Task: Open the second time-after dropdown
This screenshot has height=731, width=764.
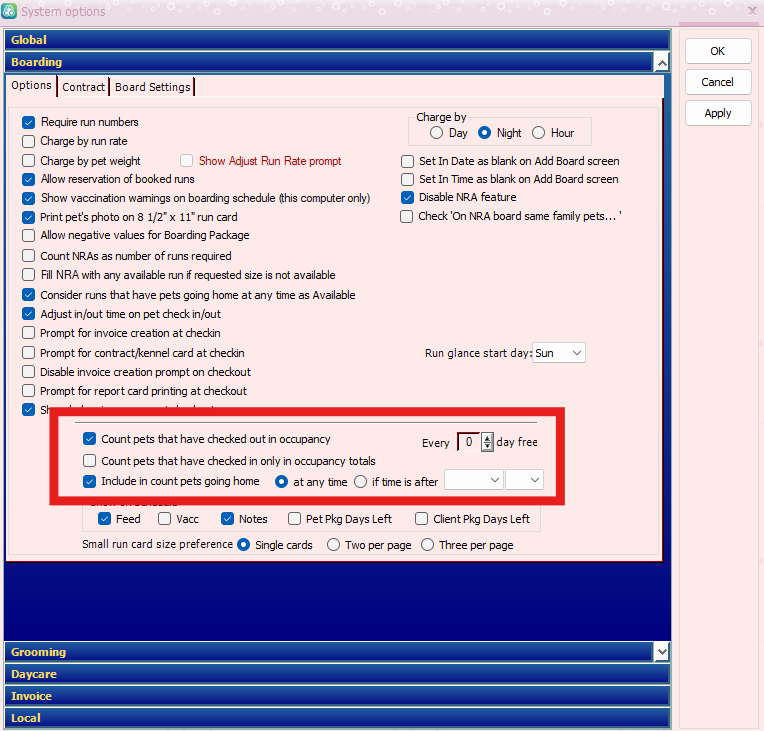Action: [525, 480]
